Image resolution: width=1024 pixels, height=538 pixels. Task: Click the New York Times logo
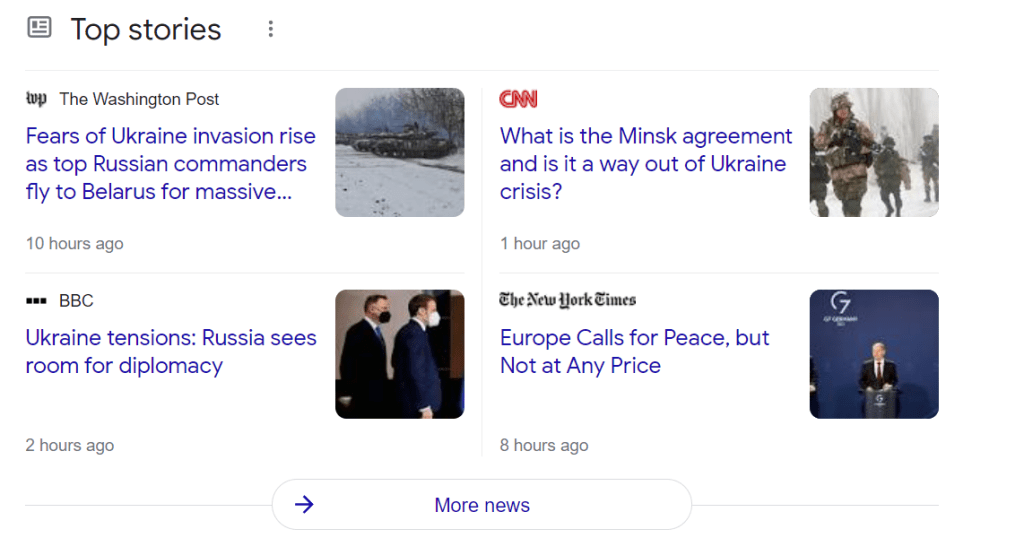[x=567, y=300]
